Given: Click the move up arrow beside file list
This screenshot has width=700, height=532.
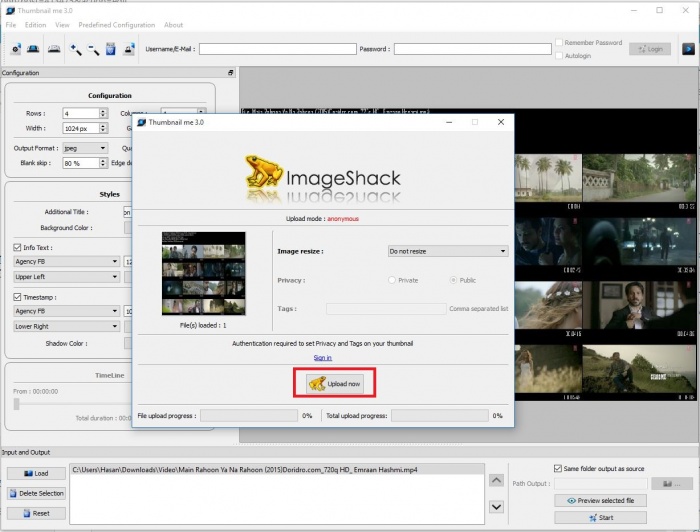Looking at the screenshot, I should pos(497,481).
